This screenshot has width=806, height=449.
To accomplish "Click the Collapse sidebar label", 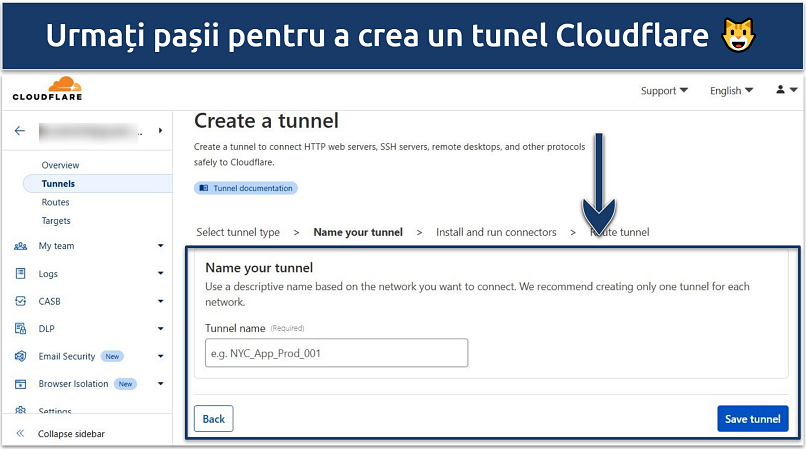I will tap(71, 434).
